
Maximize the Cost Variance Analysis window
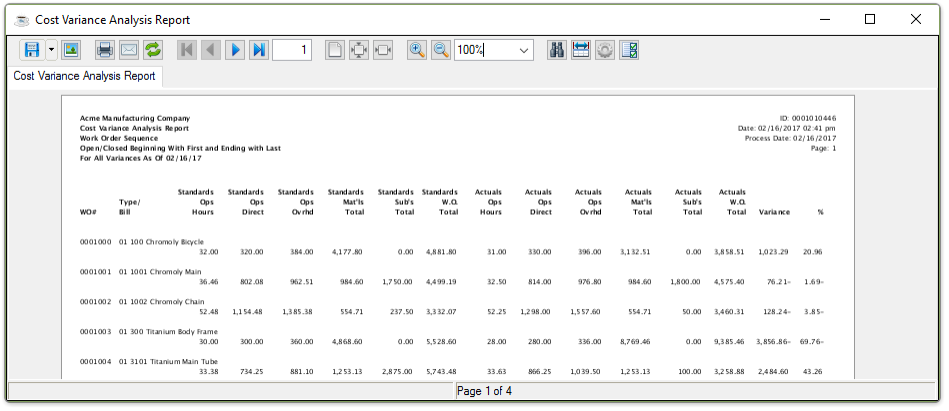tap(870, 19)
